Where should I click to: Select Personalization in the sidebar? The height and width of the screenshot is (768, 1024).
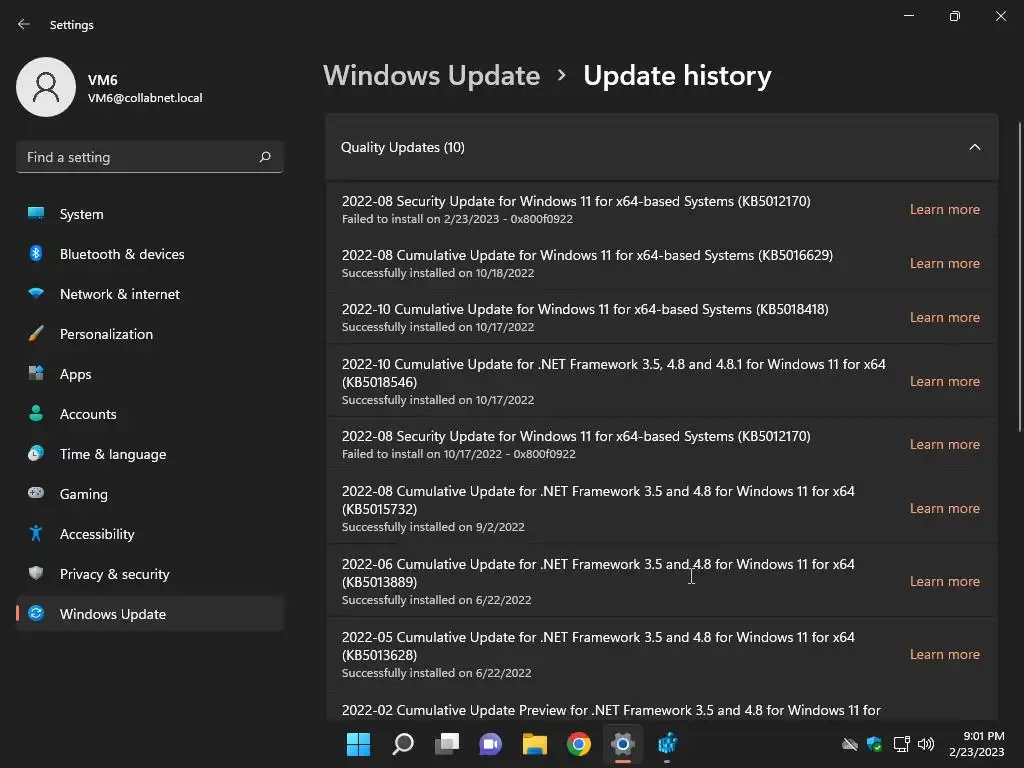150,334
